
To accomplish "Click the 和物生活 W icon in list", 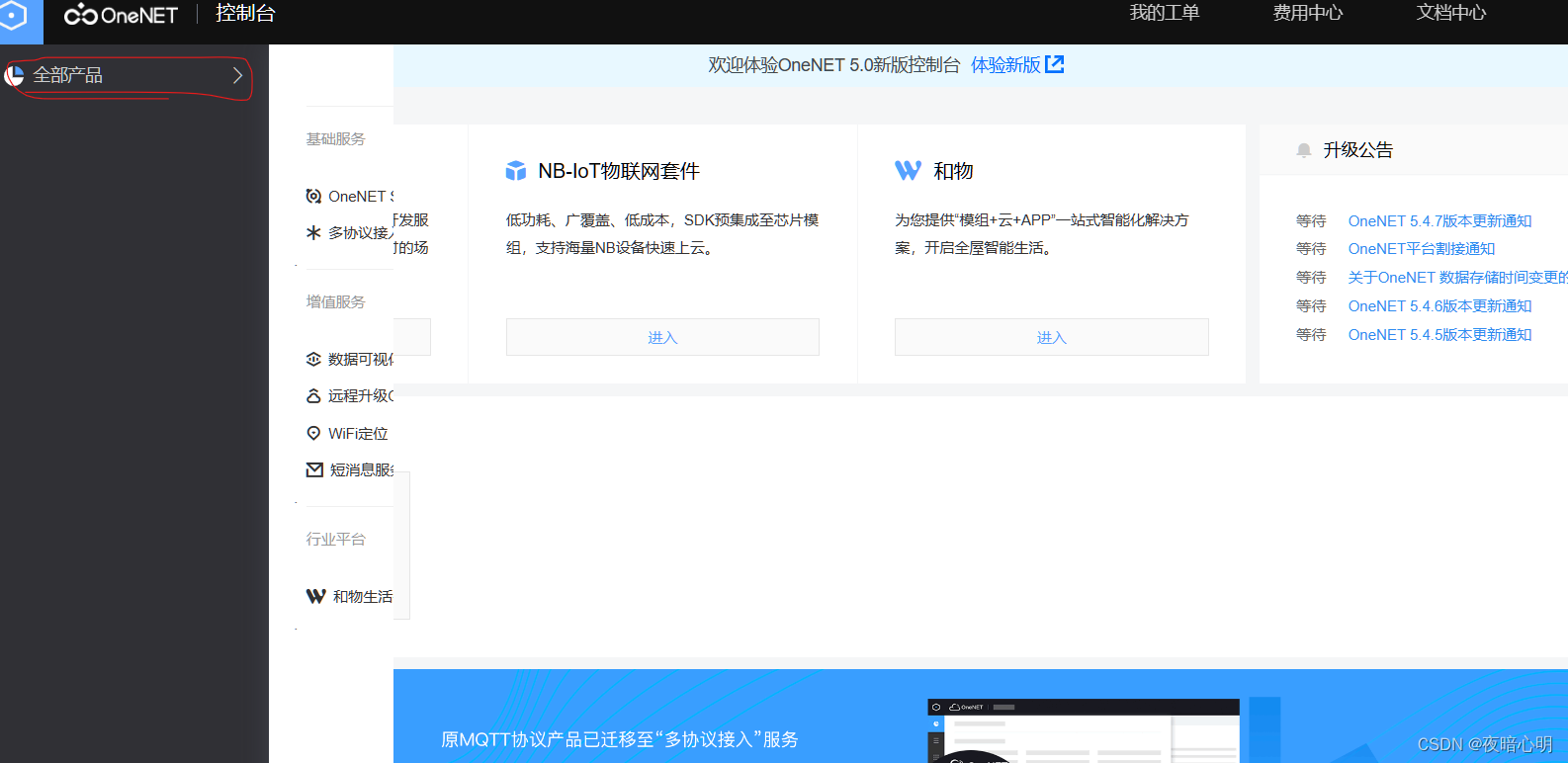I will (x=315, y=597).
